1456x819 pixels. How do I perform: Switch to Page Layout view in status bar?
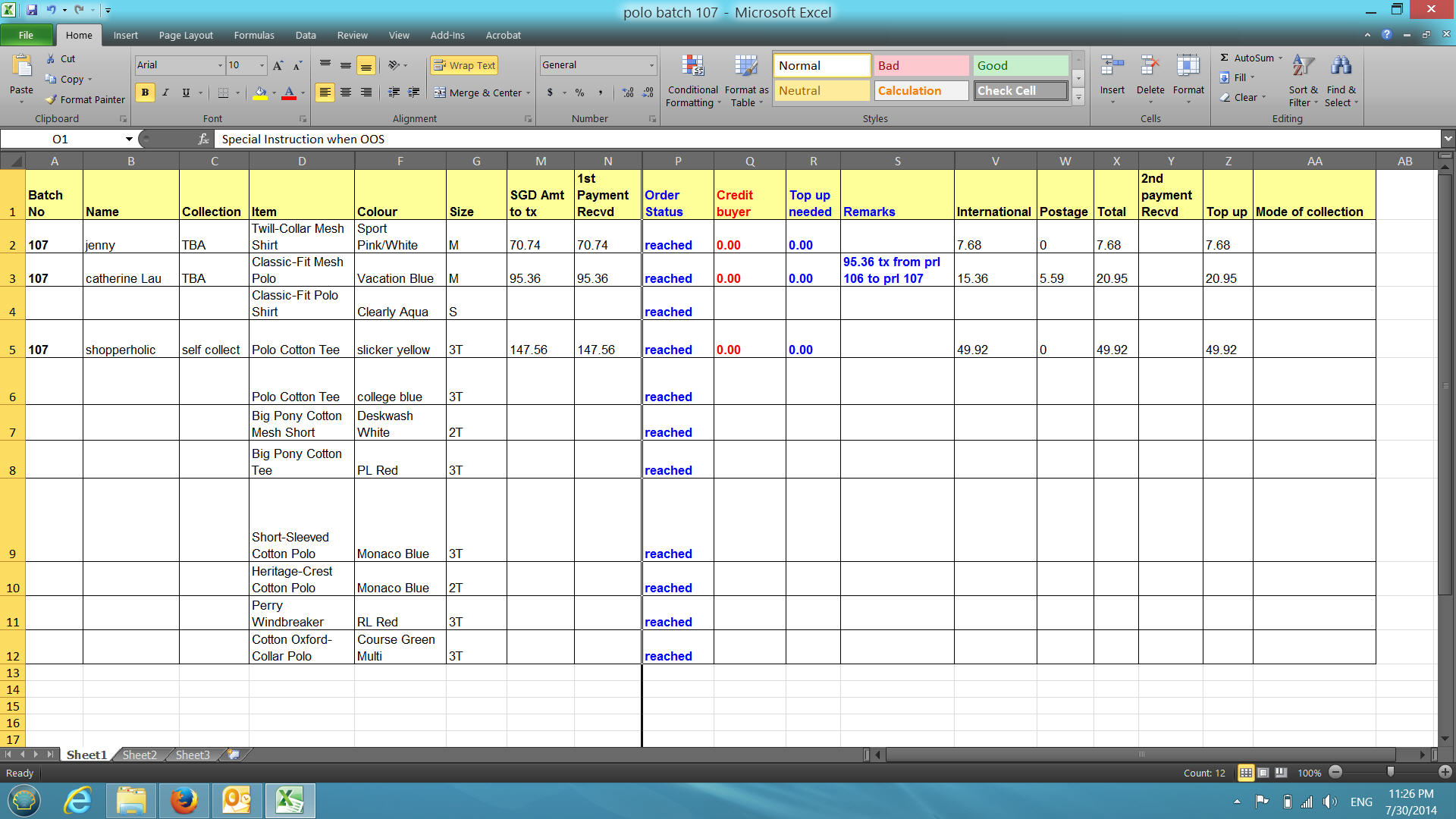click(1263, 773)
